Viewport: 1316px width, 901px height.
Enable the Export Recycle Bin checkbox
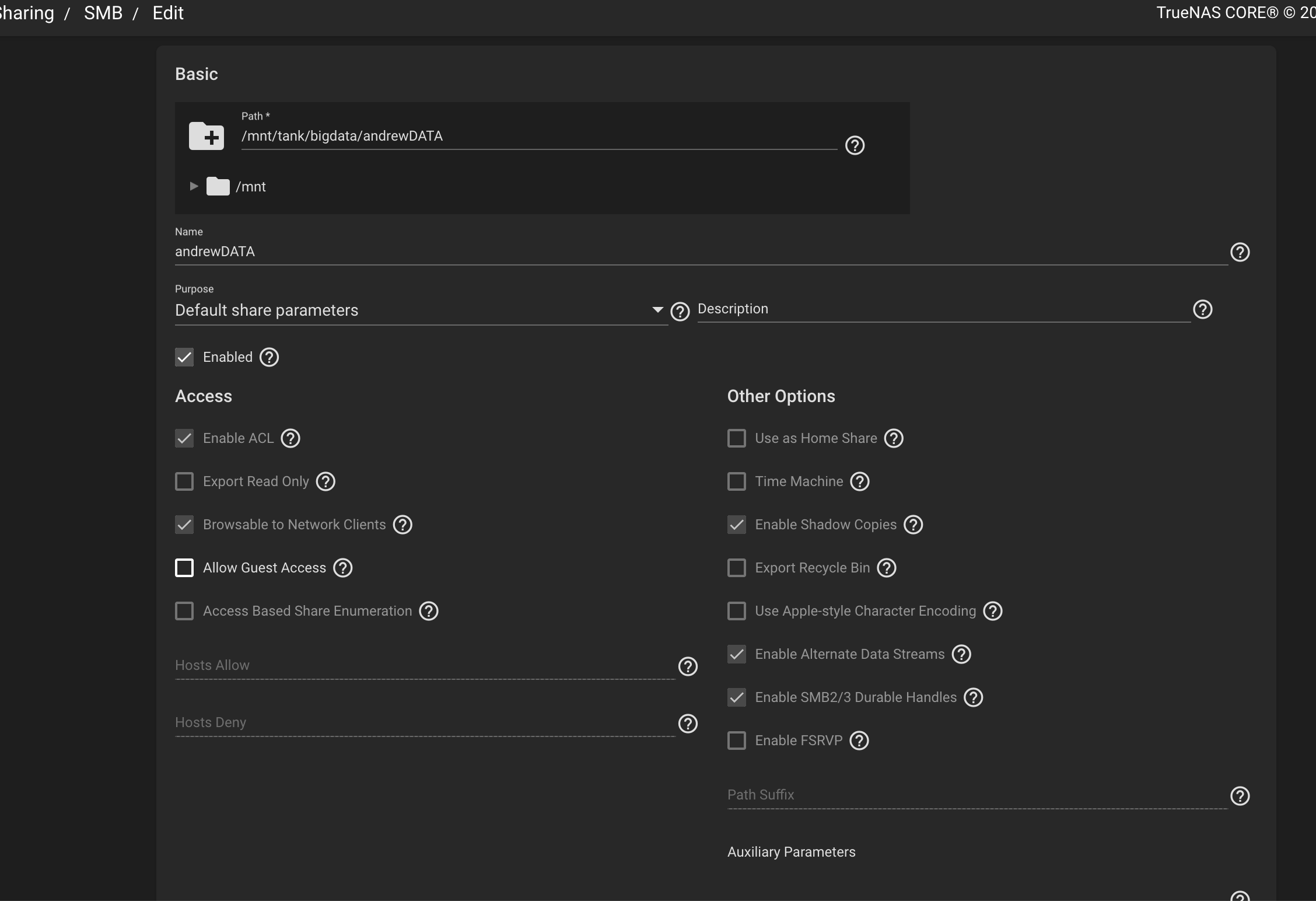click(736, 568)
